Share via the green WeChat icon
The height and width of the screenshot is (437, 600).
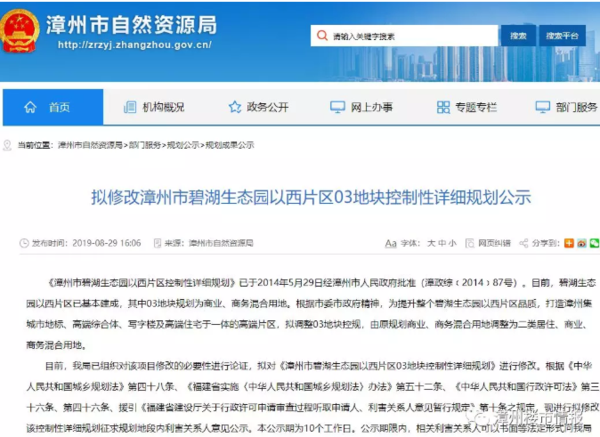[x=594, y=243]
